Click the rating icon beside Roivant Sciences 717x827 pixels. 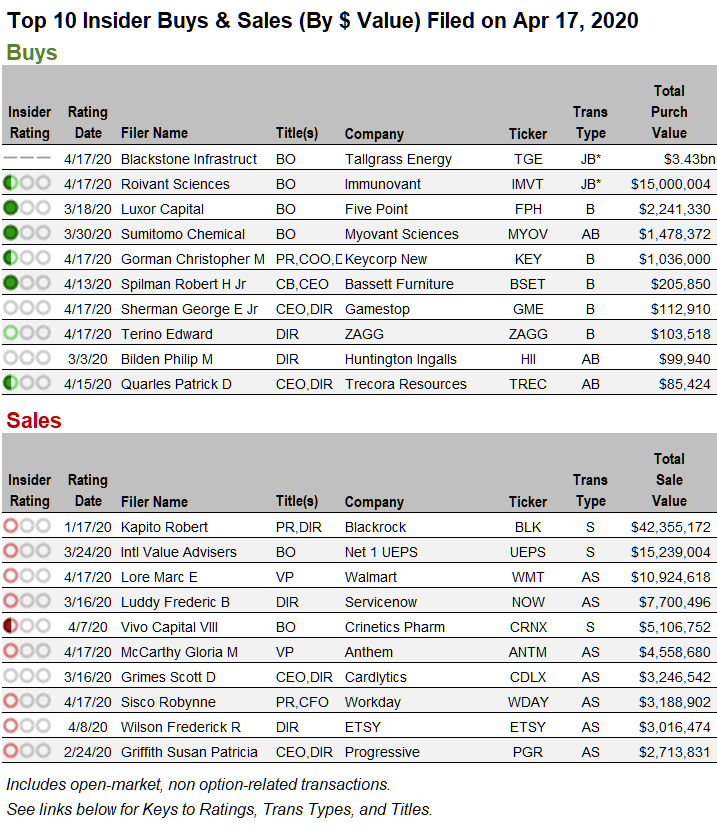[28, 184]
